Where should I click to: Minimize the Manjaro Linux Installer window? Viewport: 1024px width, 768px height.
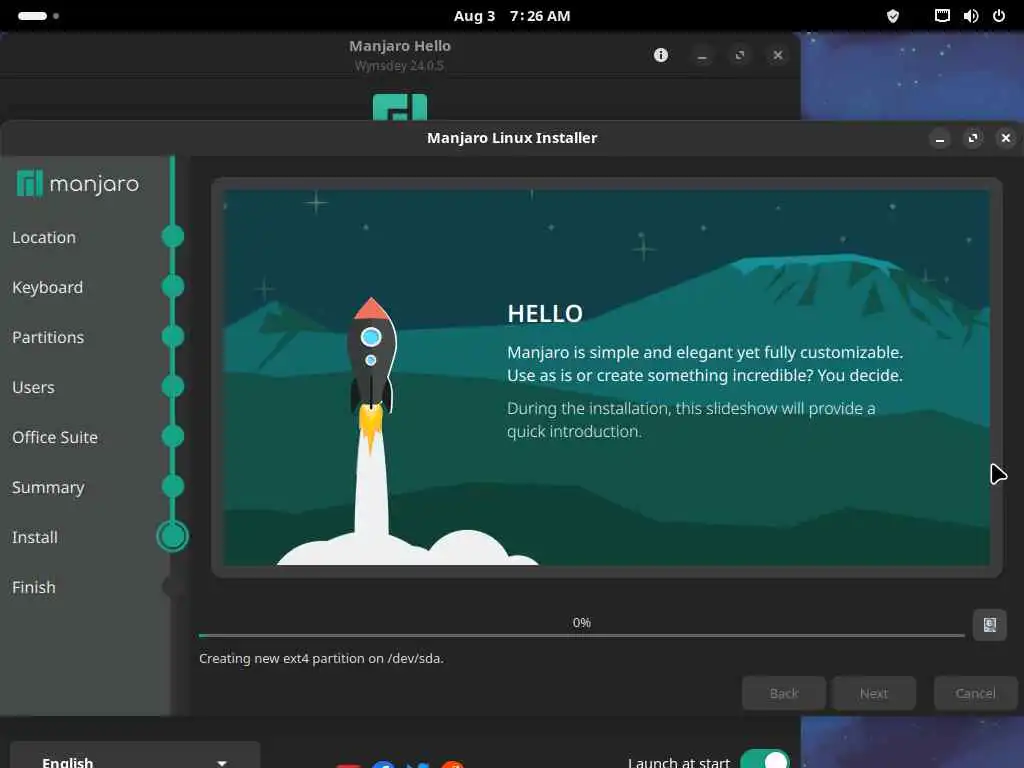click(x=940, y=138)
